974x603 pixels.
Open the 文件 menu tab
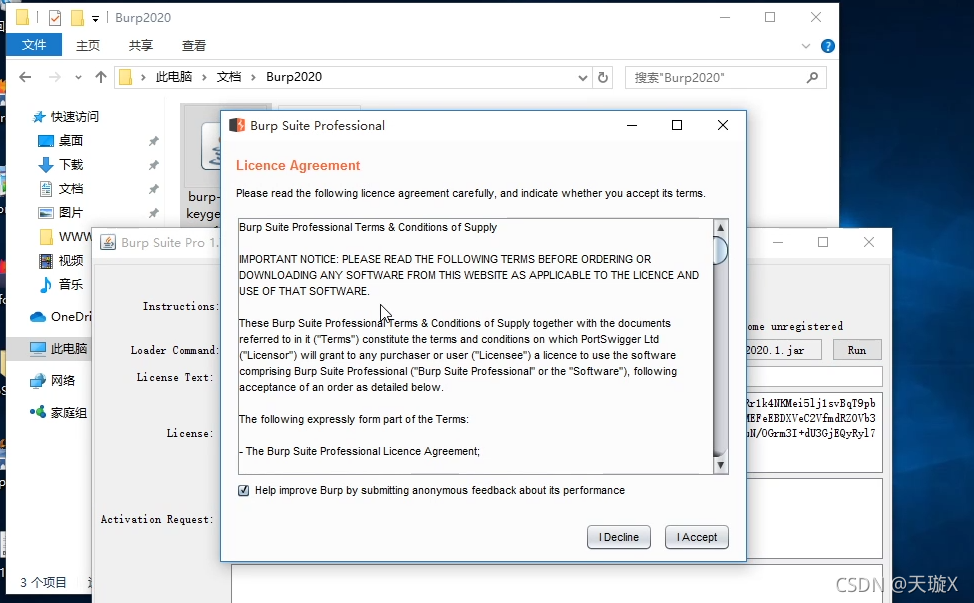click(x=34, y=45)
